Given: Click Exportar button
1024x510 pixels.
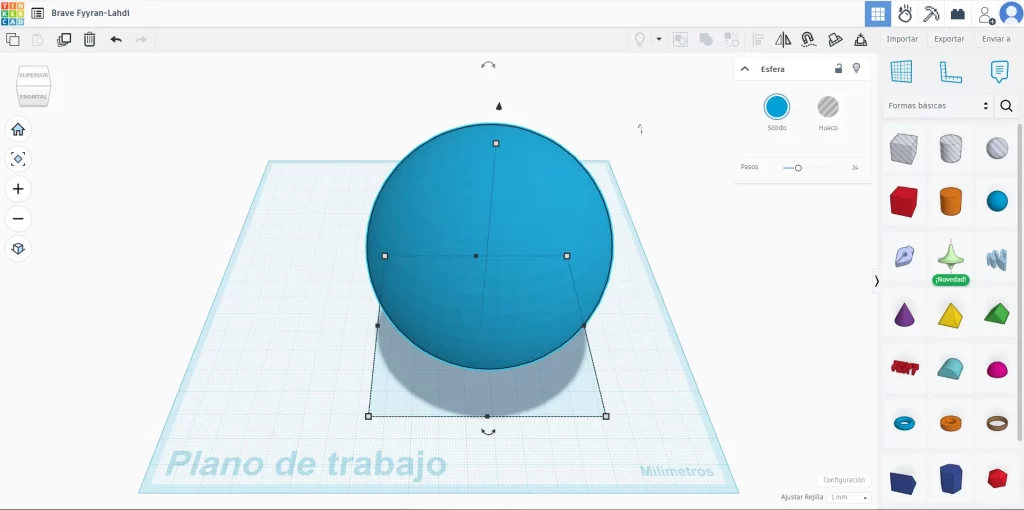Looking at the screenshot, I should coord(949,39).
